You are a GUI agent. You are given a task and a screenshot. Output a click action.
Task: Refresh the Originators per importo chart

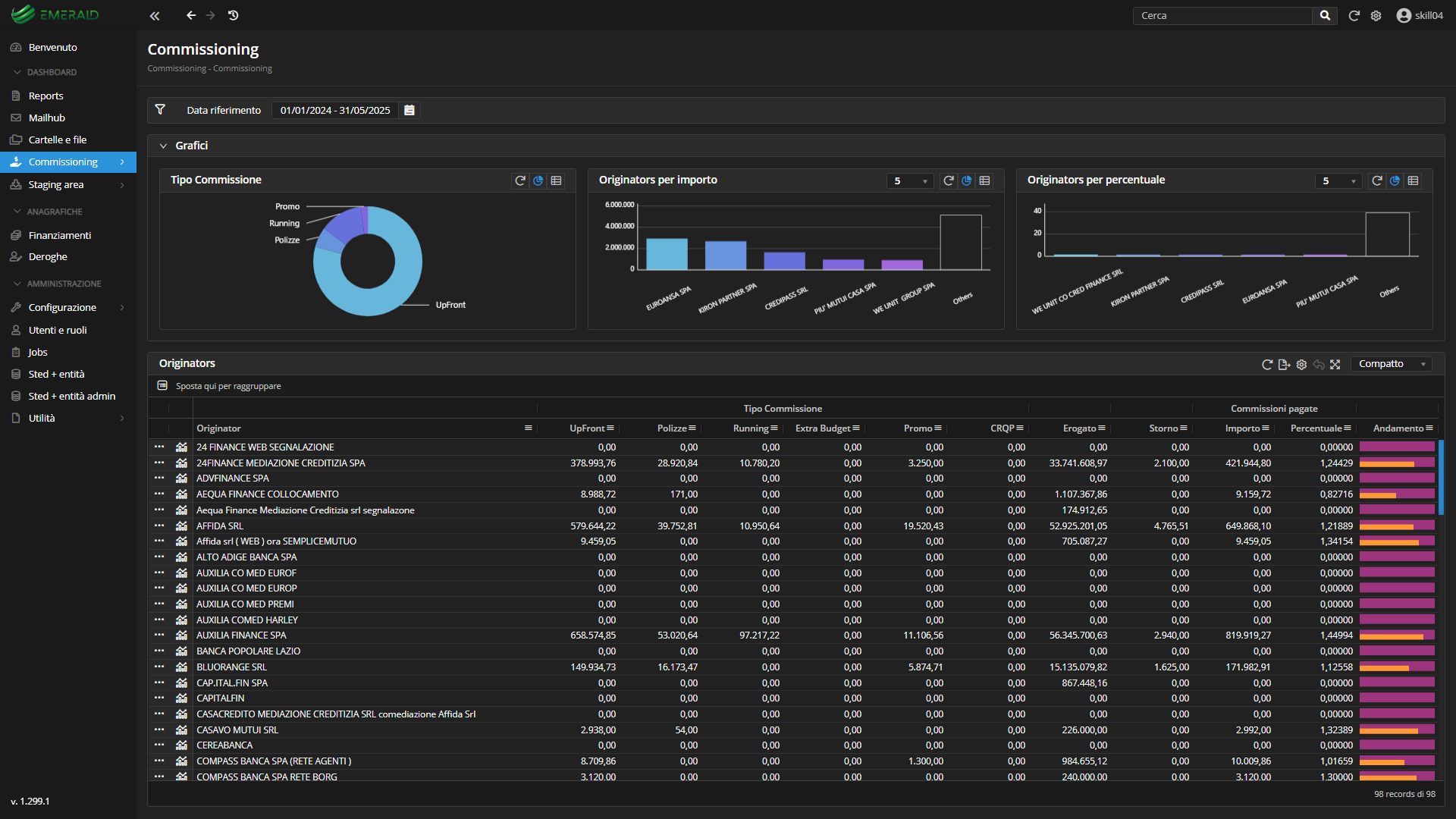point(949,180)
